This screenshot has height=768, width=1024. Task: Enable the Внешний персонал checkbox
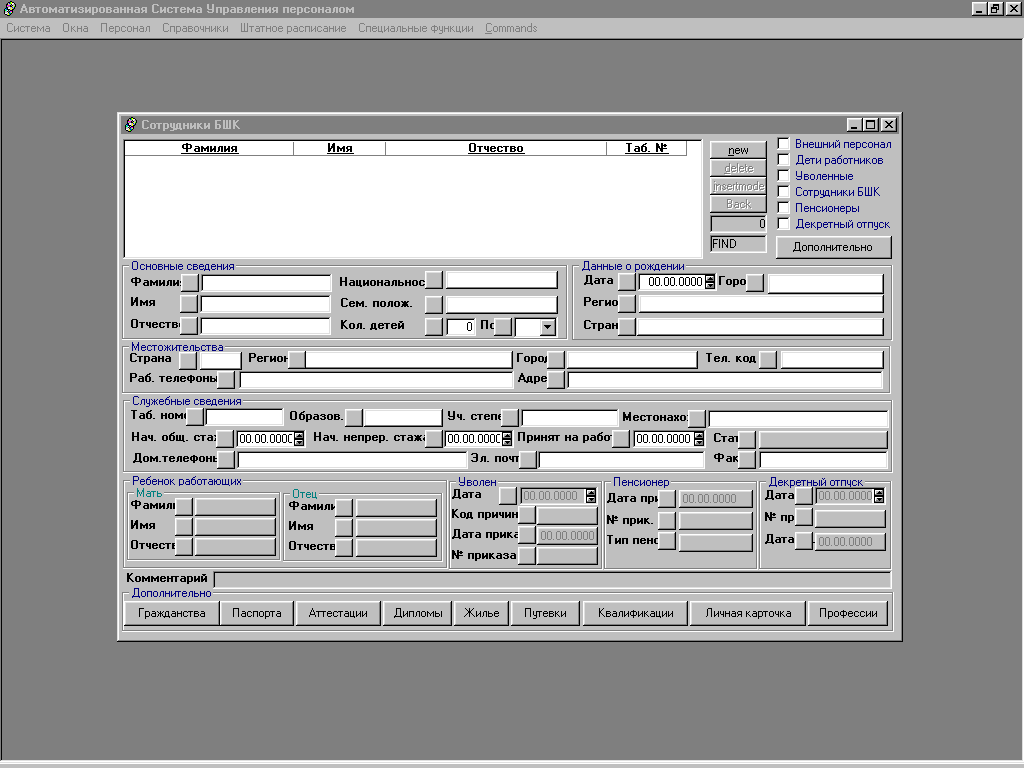tap(783, 144)
